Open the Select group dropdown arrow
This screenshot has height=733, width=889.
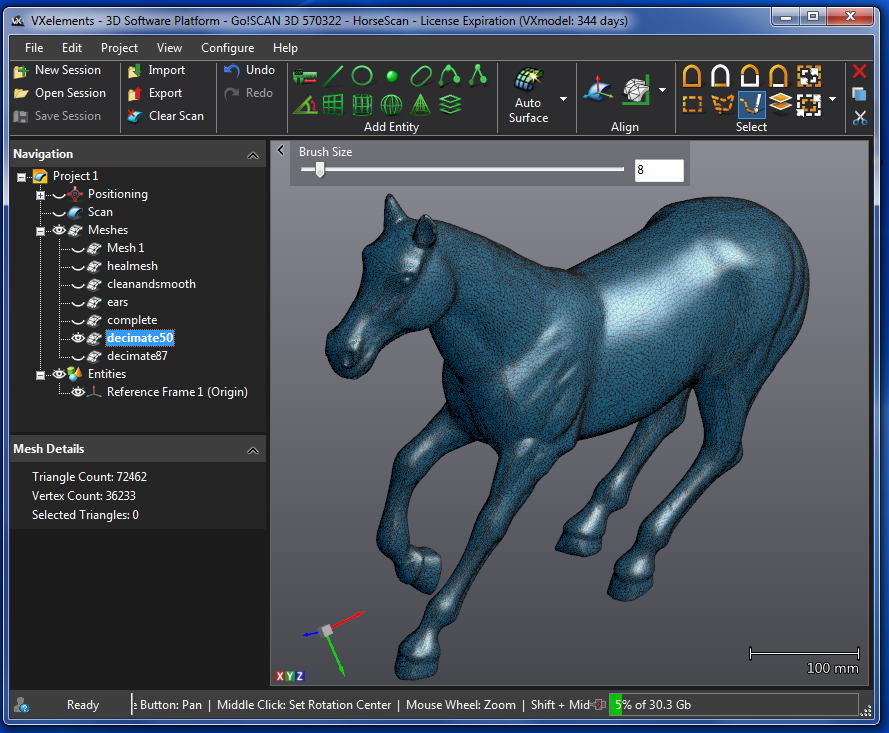[832, 99]
